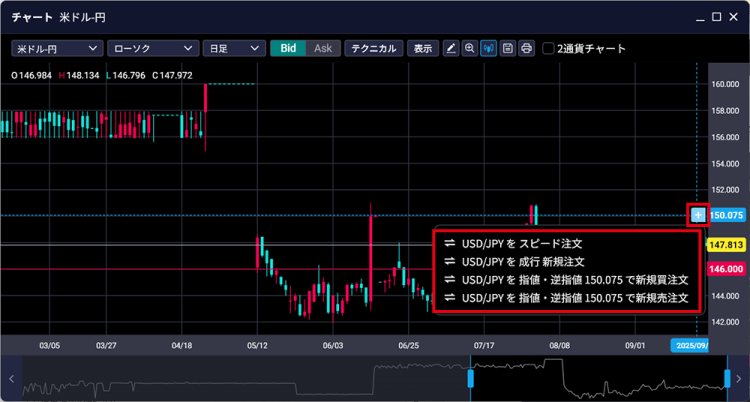
Task: Click the plus icon beside 150.075
Action: coord(698,214)
